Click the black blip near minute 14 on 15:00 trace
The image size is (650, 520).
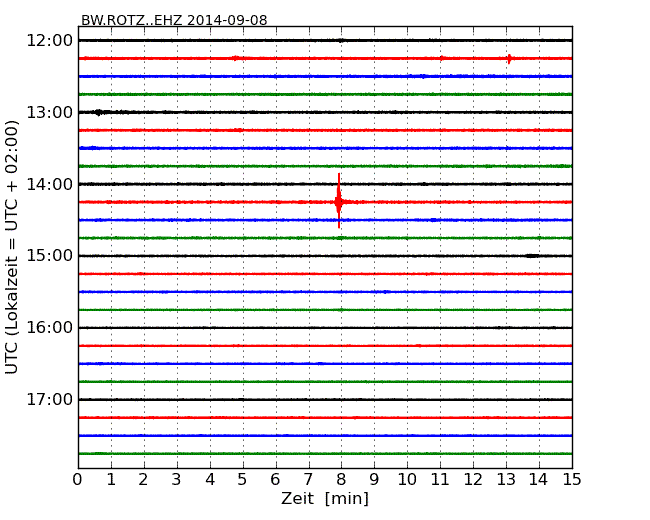[x=532, y=256]
